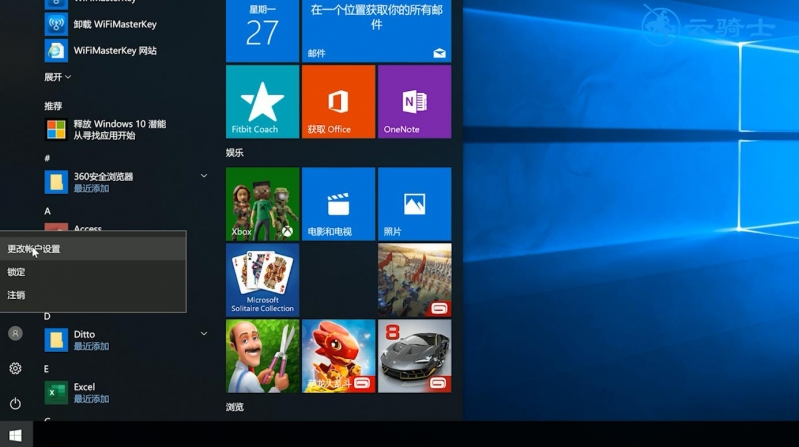Screen dimensions: 799x447
Task: Open the 电影和电视 tile
Action: pyautogui.click(x=338, y=204)
